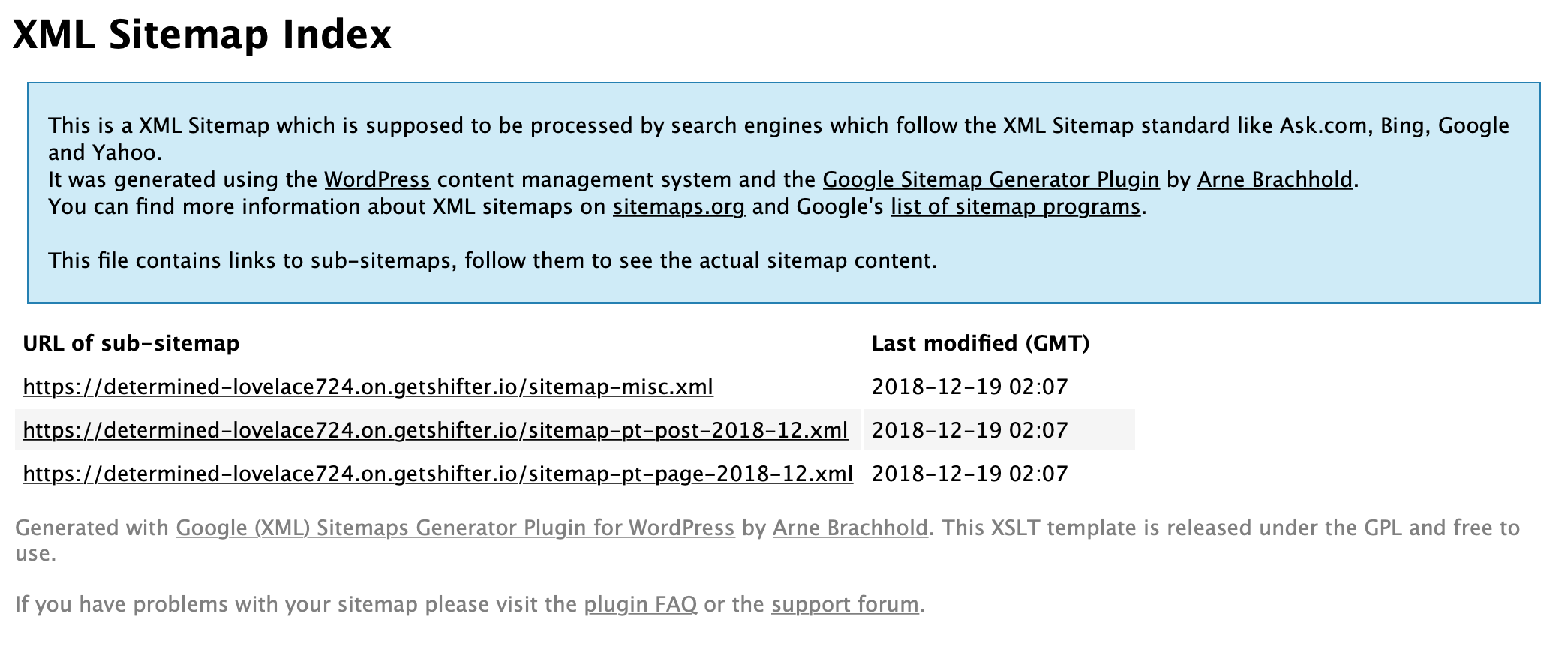1568x647 pixels.
Task: Click the pt-post row's last modified date
Action: (x=969, y=431)
